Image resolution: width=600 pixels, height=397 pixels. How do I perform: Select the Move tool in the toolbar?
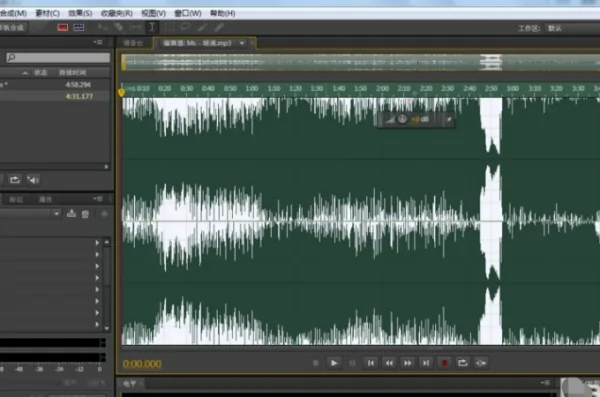tap(102, 27)
